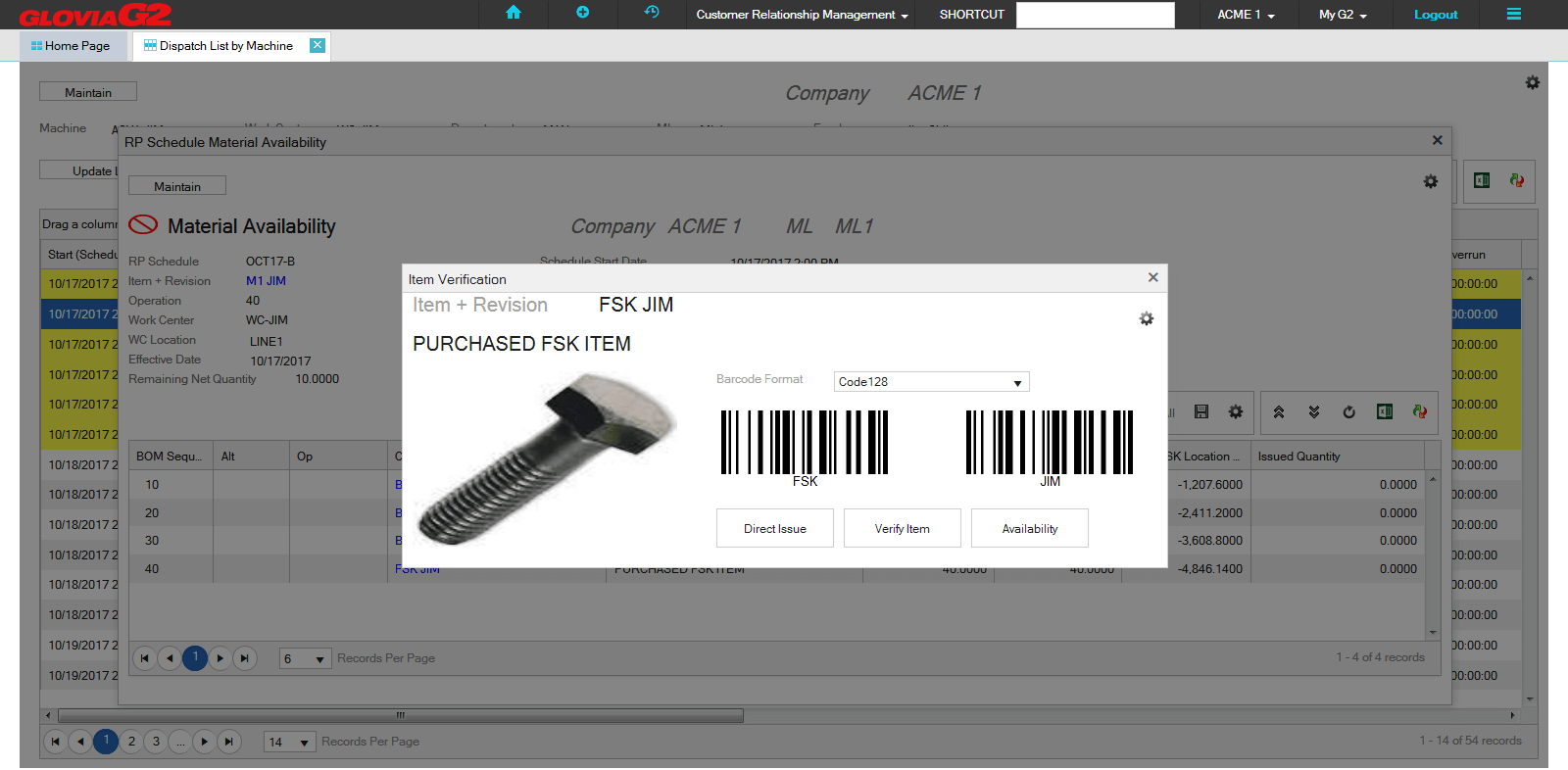Open ACME 1 company dropdown in top bar
This screenshot has height=770, width=1568.
(x=1246, y=15)
